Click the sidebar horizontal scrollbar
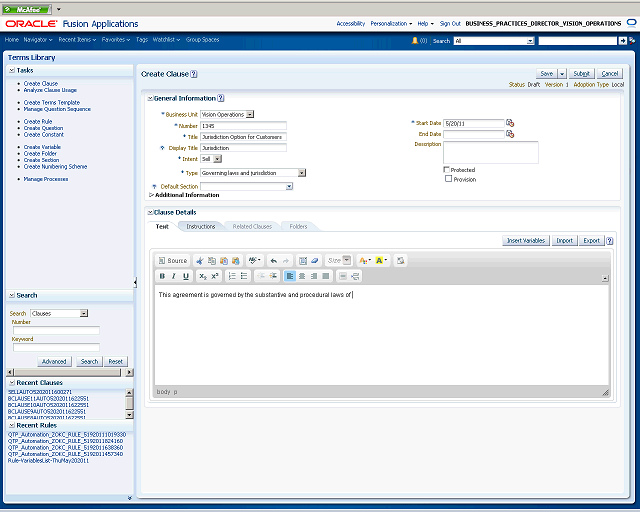Image resolution: width=640 pixels, height=512 pixels. pos(70,372)
